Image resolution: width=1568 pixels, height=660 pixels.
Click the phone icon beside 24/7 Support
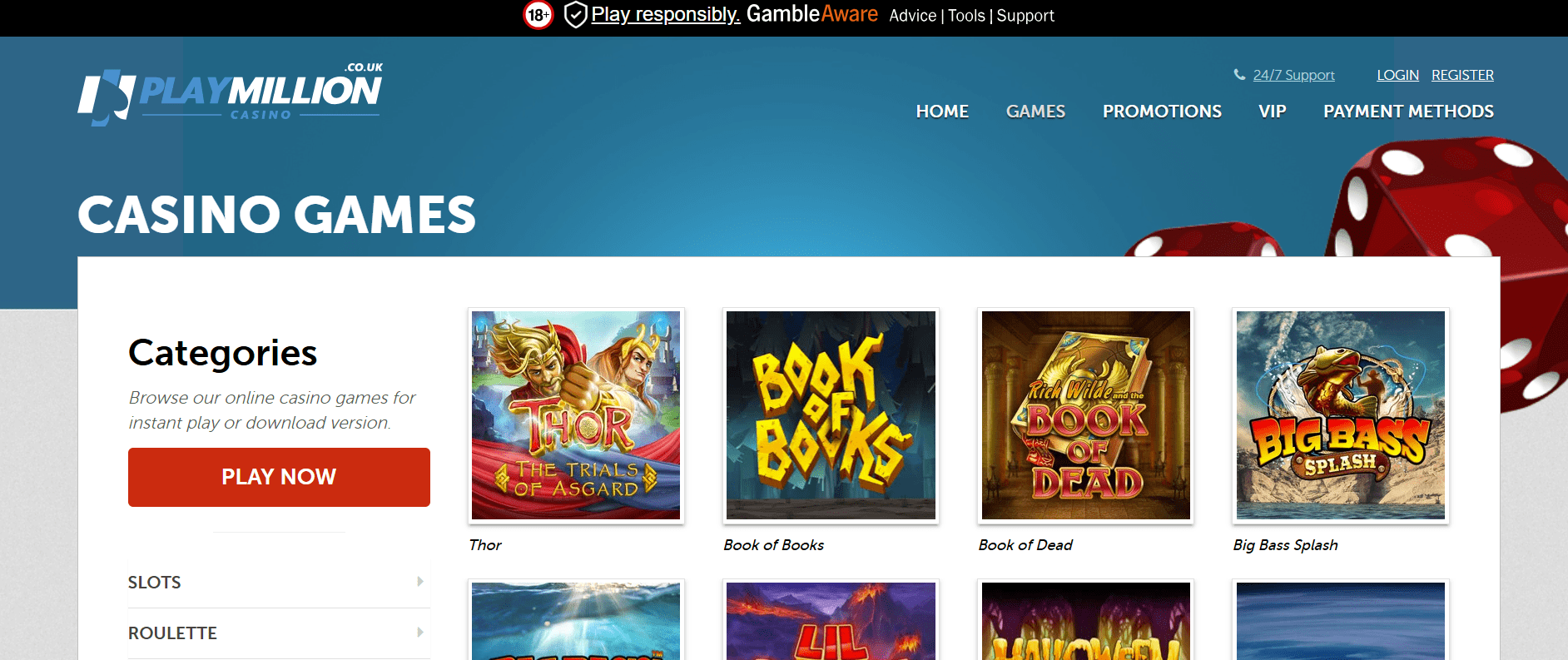tap(1239, 75)
